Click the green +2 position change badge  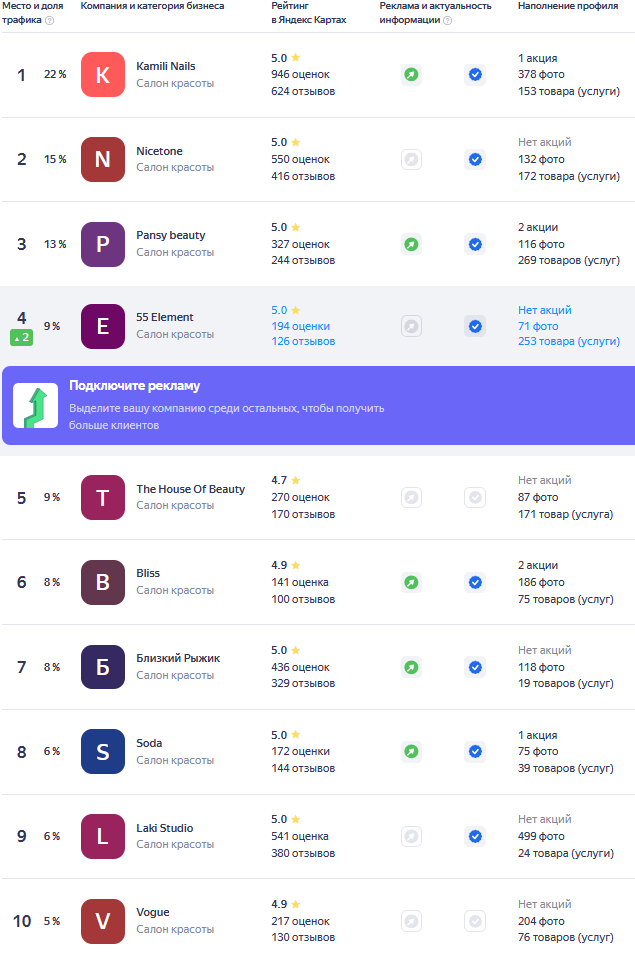[x=21, y=337]
